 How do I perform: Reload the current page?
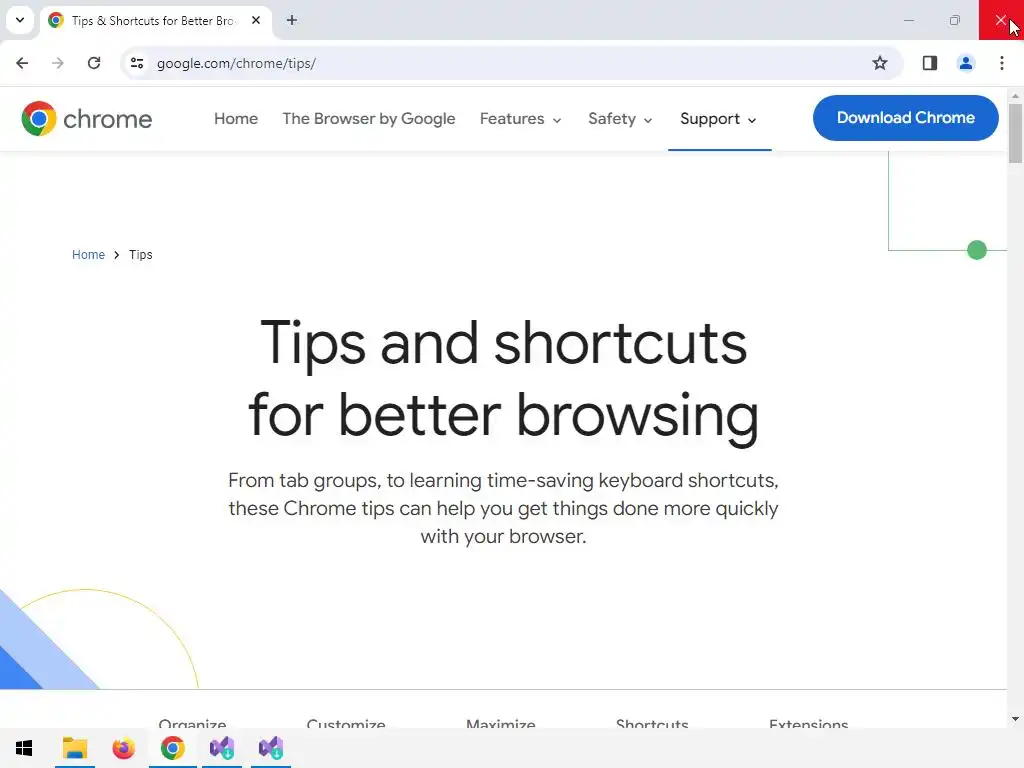click(x=94, y=63)
